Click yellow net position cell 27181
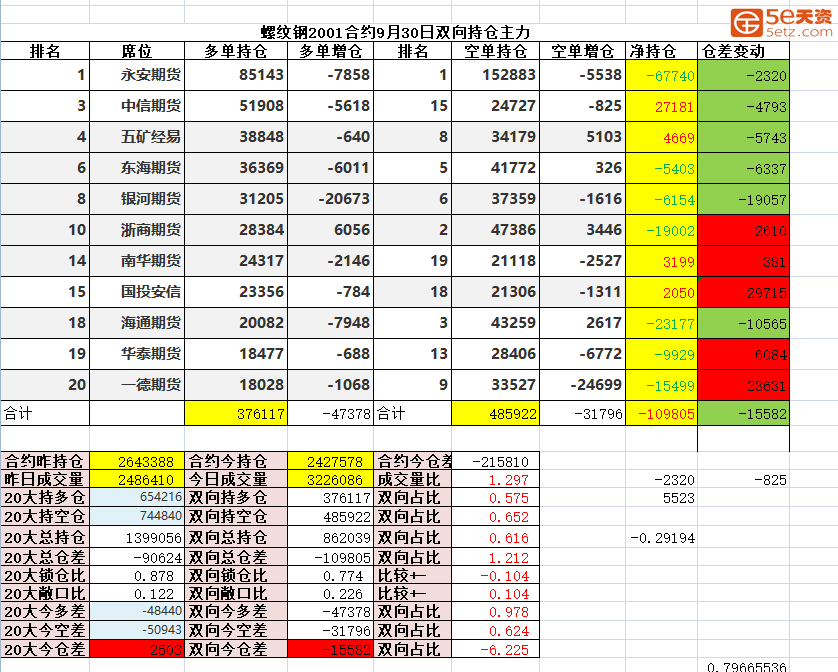 pyautogui.click(x=662, y=106)
